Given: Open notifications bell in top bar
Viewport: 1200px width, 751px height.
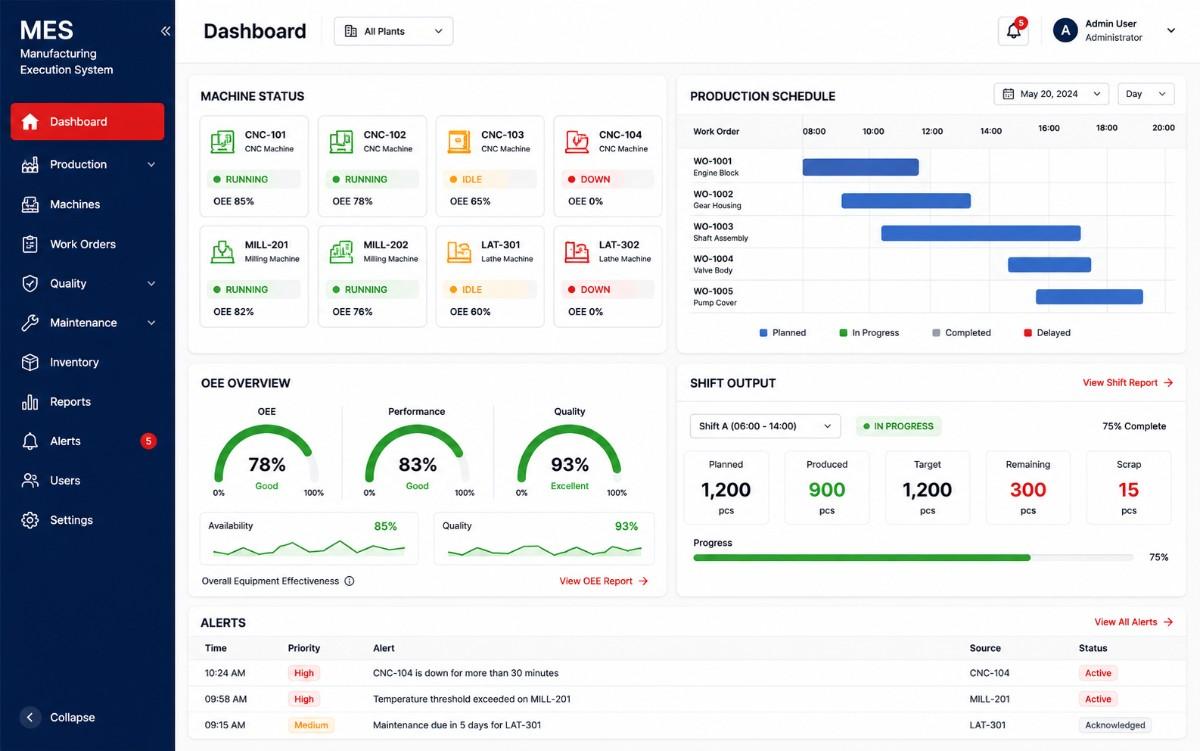Looking at the screenshot, I should (x=1013, y=31).
